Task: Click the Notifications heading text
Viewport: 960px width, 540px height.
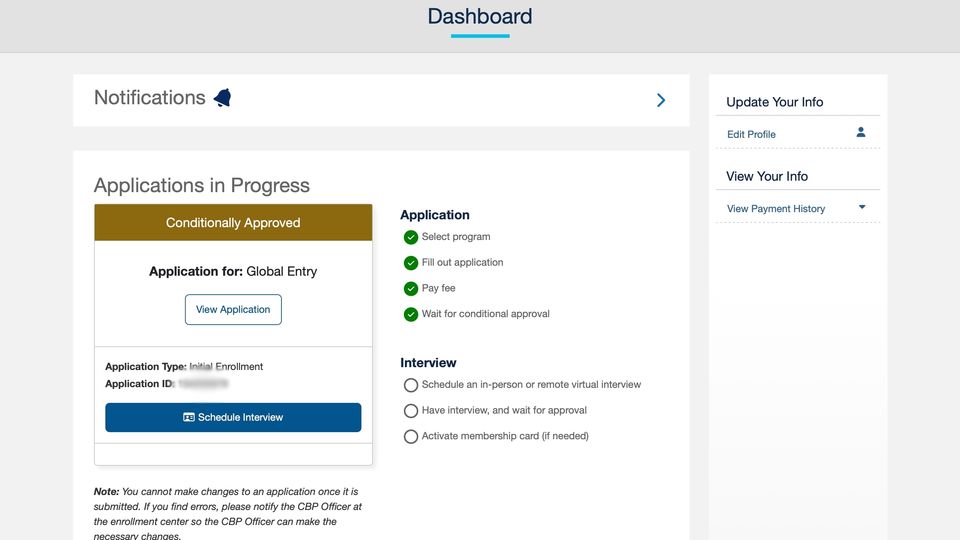Action: [x=149, y=97]
